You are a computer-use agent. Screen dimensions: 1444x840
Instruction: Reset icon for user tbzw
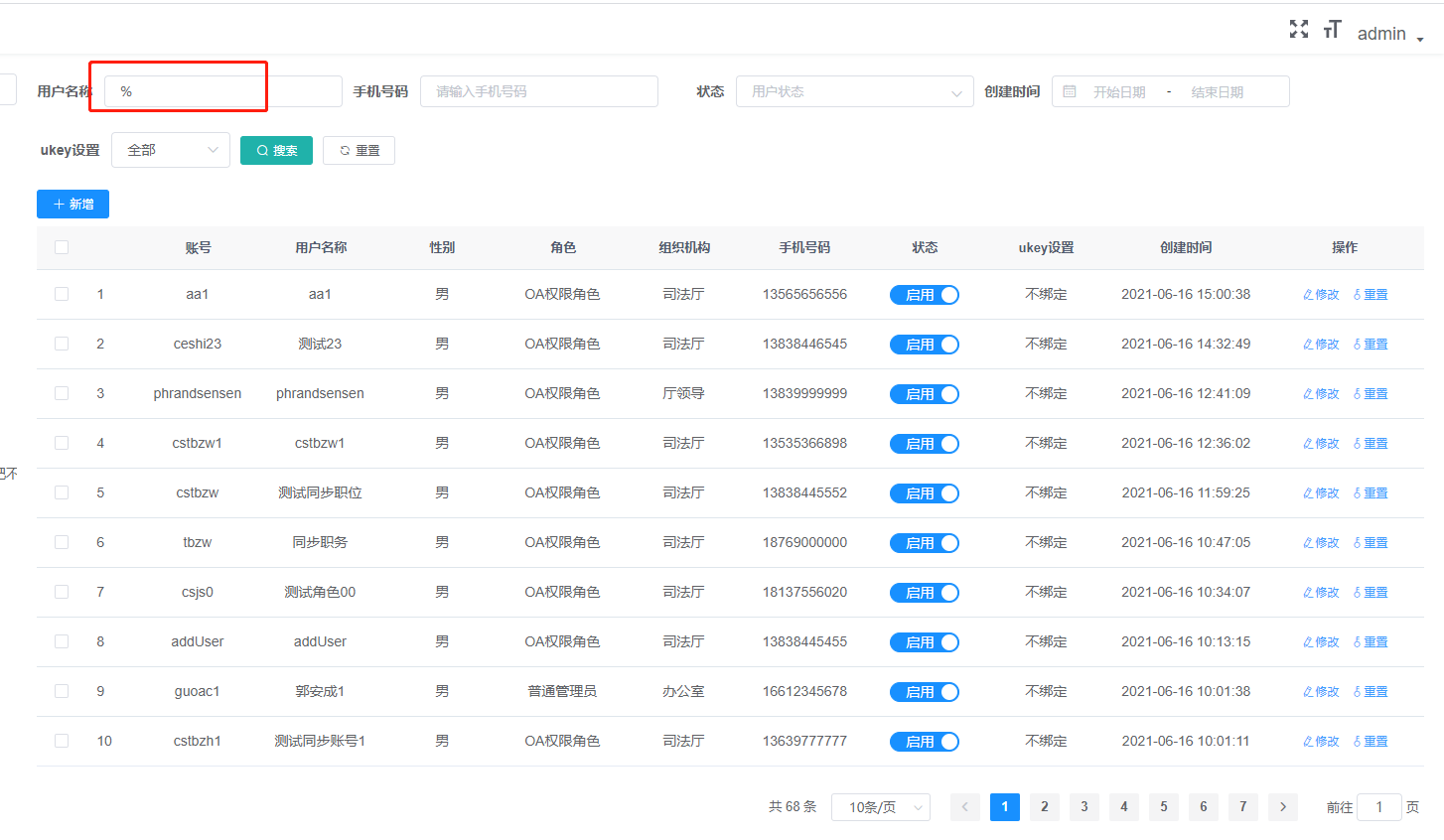(1371, 543)
